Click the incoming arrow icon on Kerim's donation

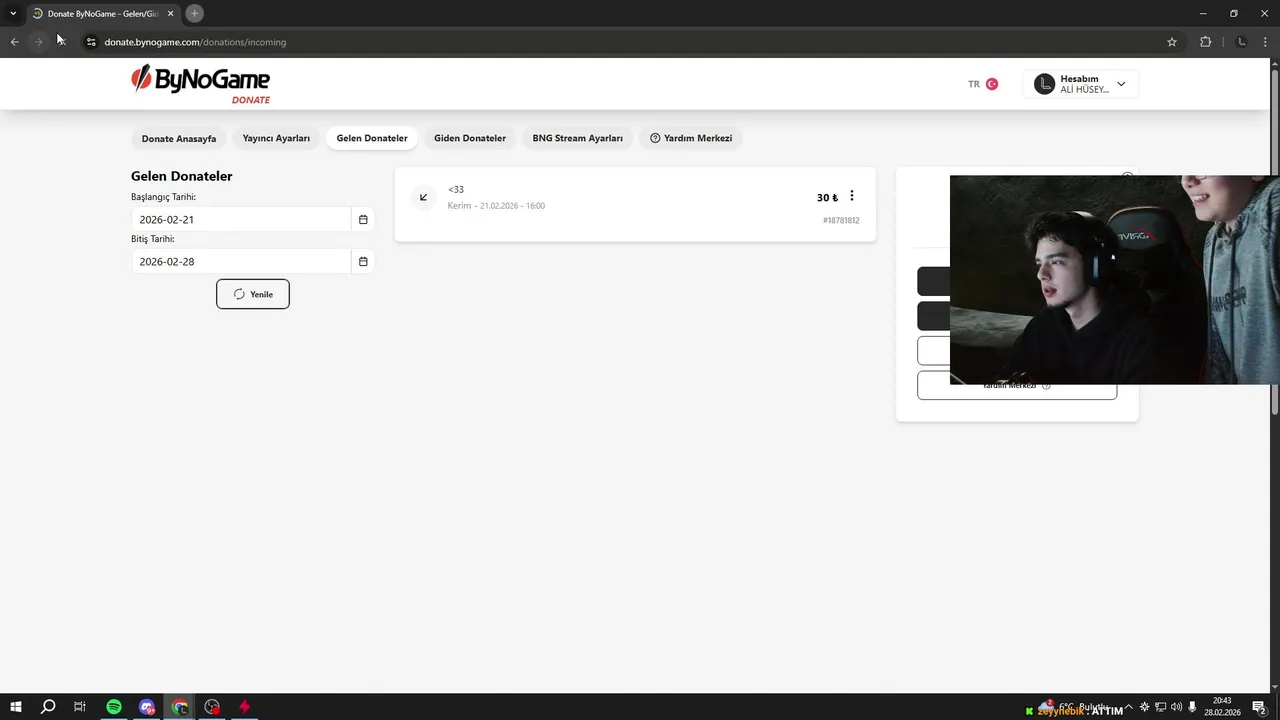tap(424, 197)
